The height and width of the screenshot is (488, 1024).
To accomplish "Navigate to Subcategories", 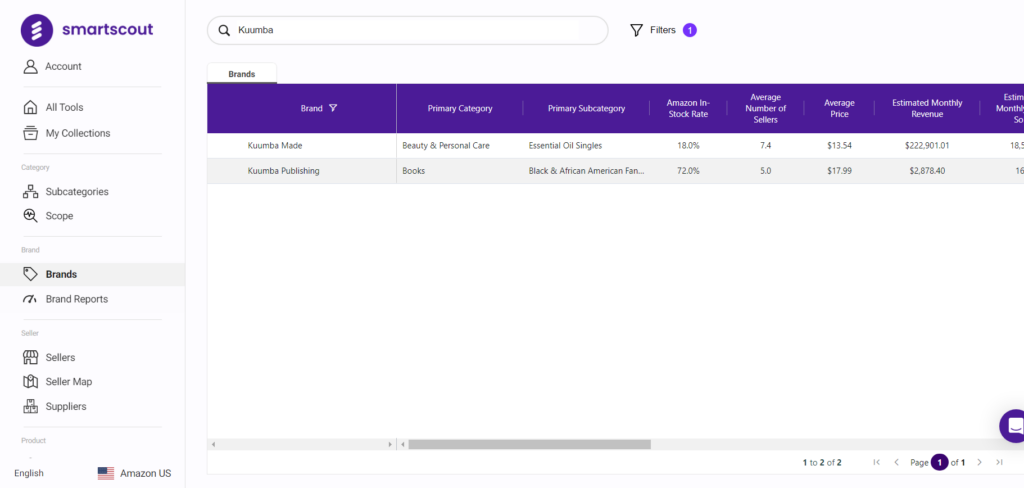I will [x=77, y=192].
